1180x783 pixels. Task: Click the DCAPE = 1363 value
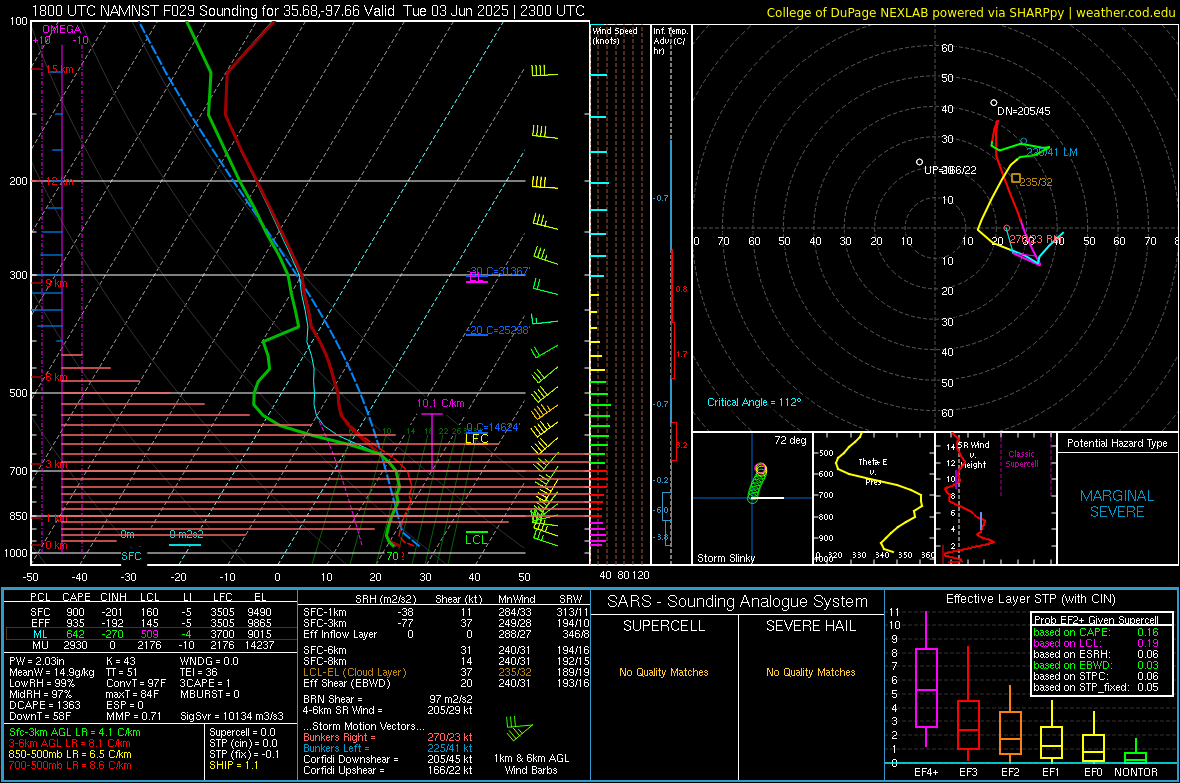coord(44,705)
